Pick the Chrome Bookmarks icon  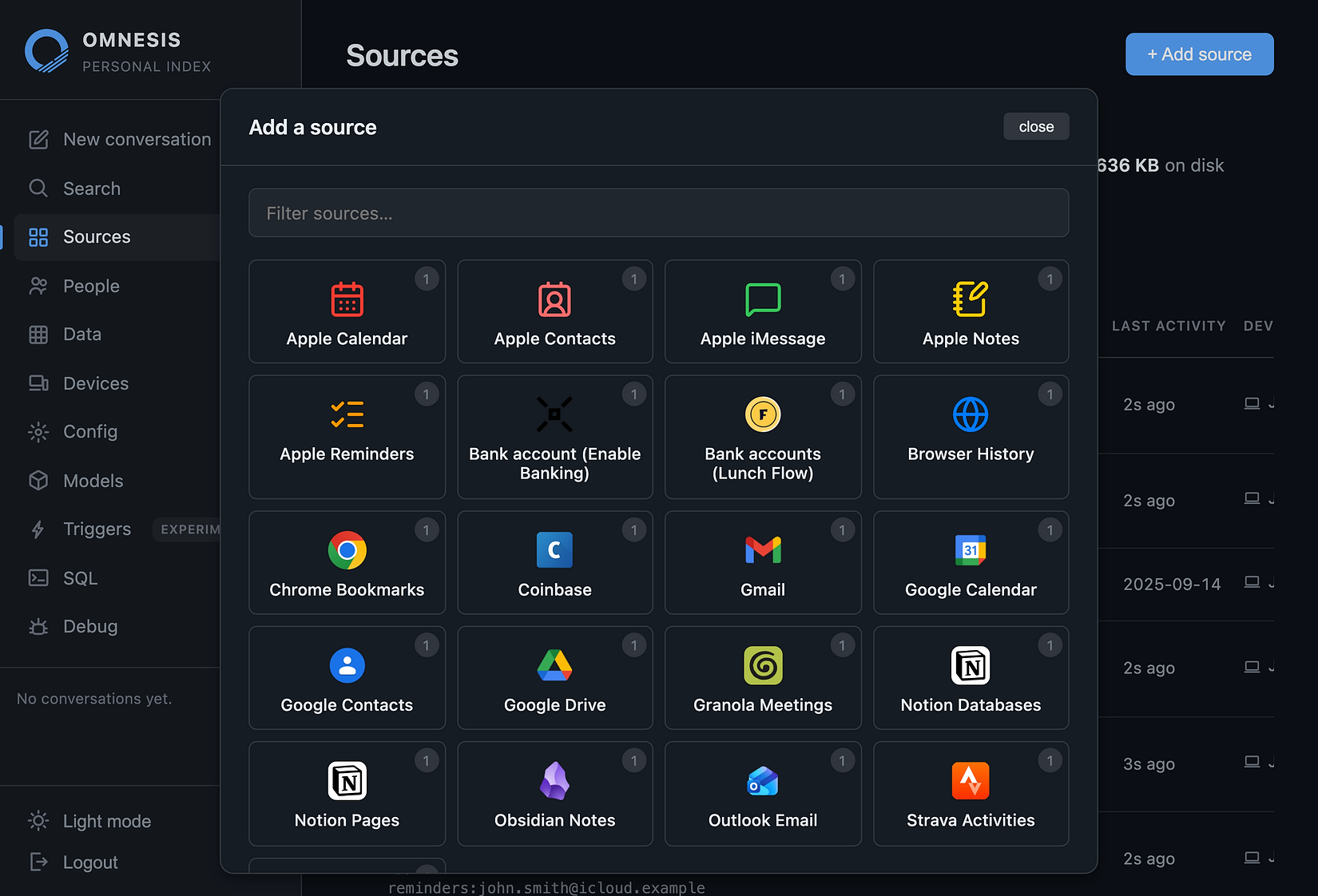click(x=347, y=550)
